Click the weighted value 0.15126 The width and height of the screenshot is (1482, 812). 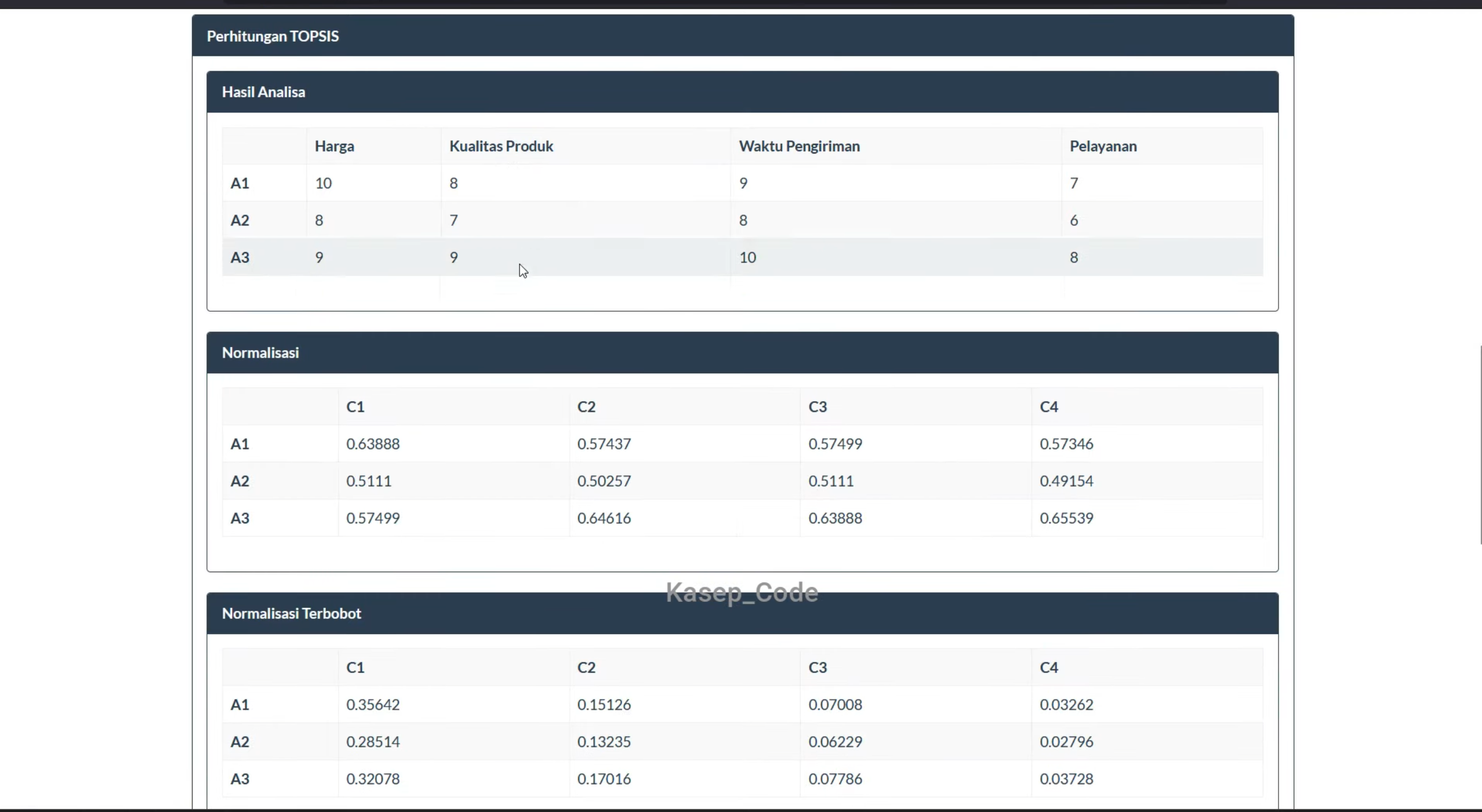pos(604,705)
